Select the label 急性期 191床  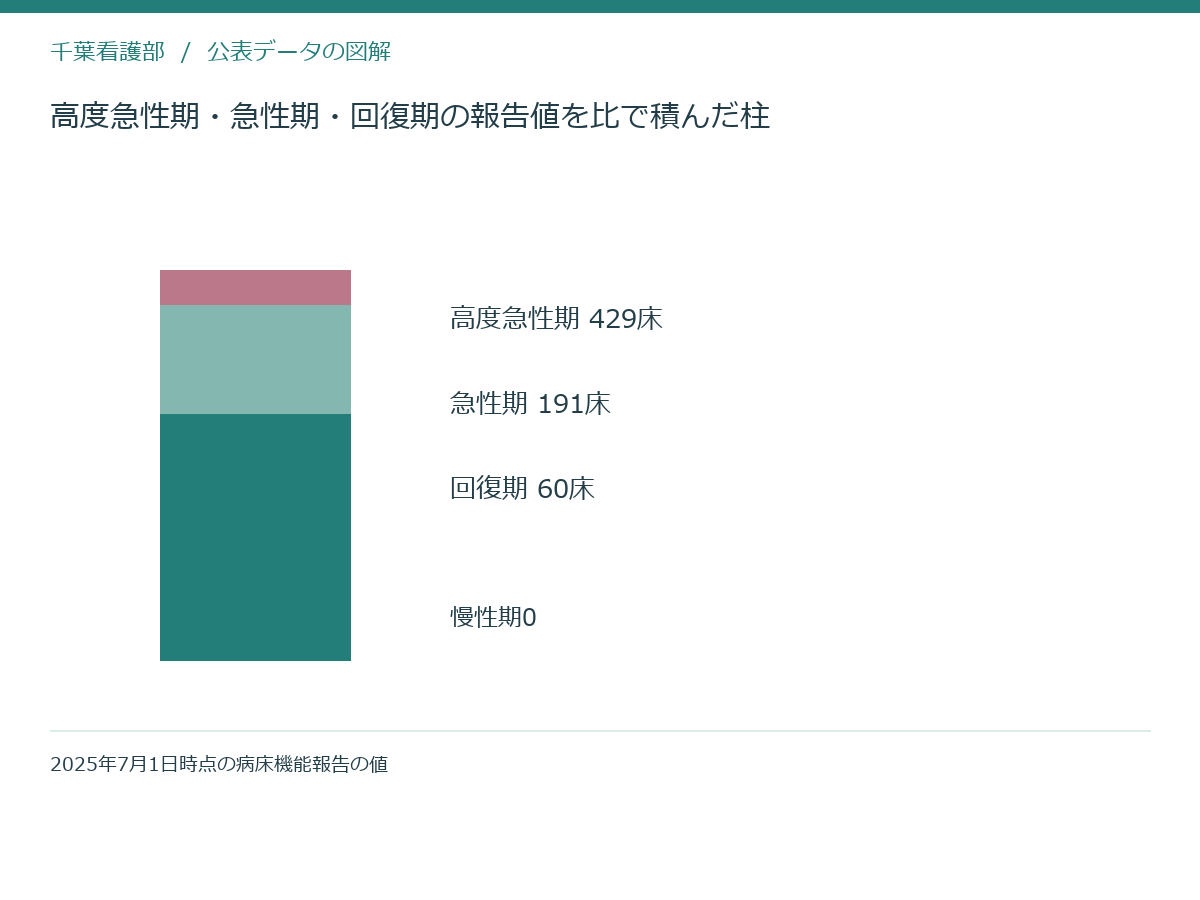(x=530, y=404)
